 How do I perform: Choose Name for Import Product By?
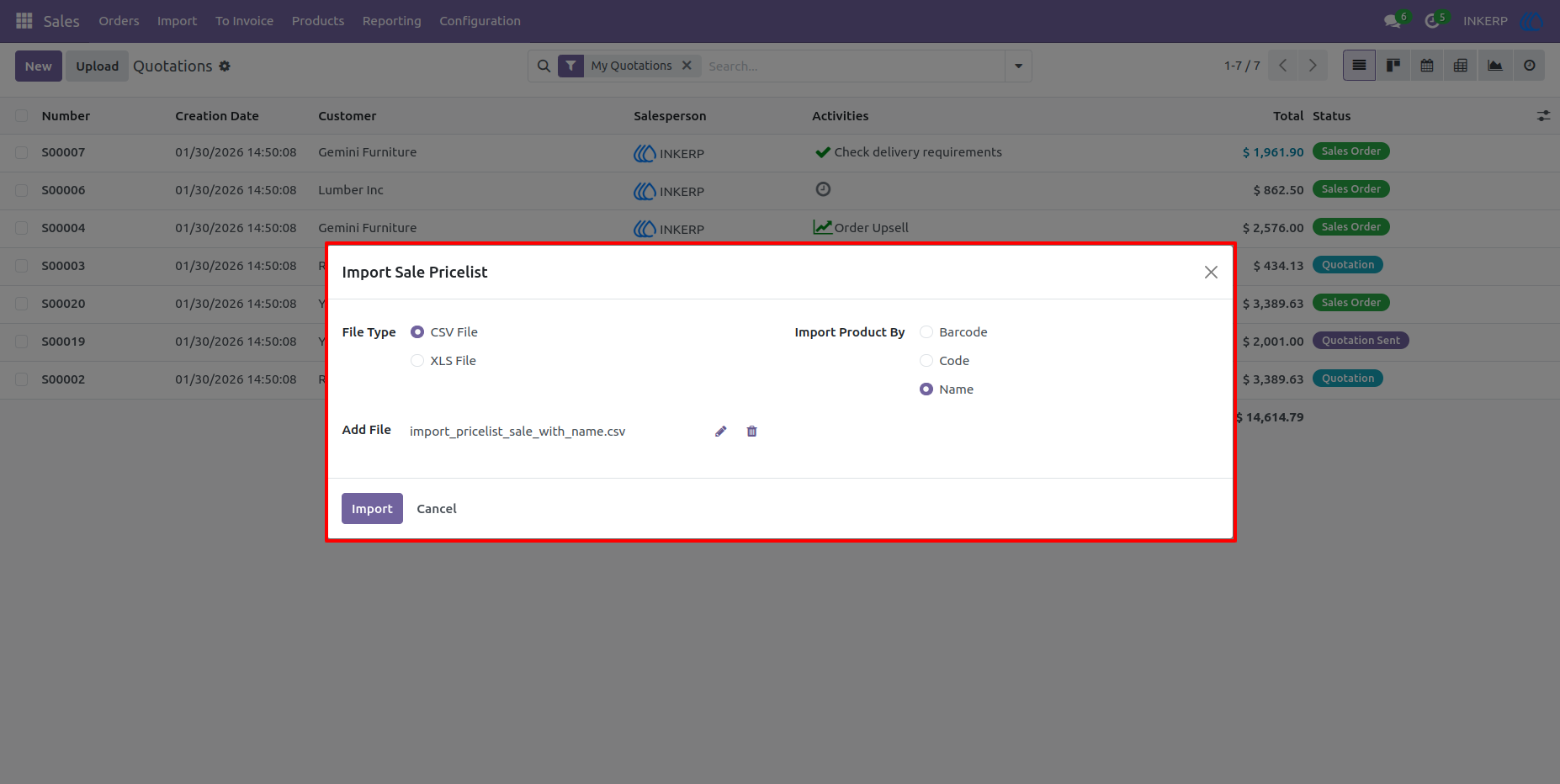pos(926,389)
